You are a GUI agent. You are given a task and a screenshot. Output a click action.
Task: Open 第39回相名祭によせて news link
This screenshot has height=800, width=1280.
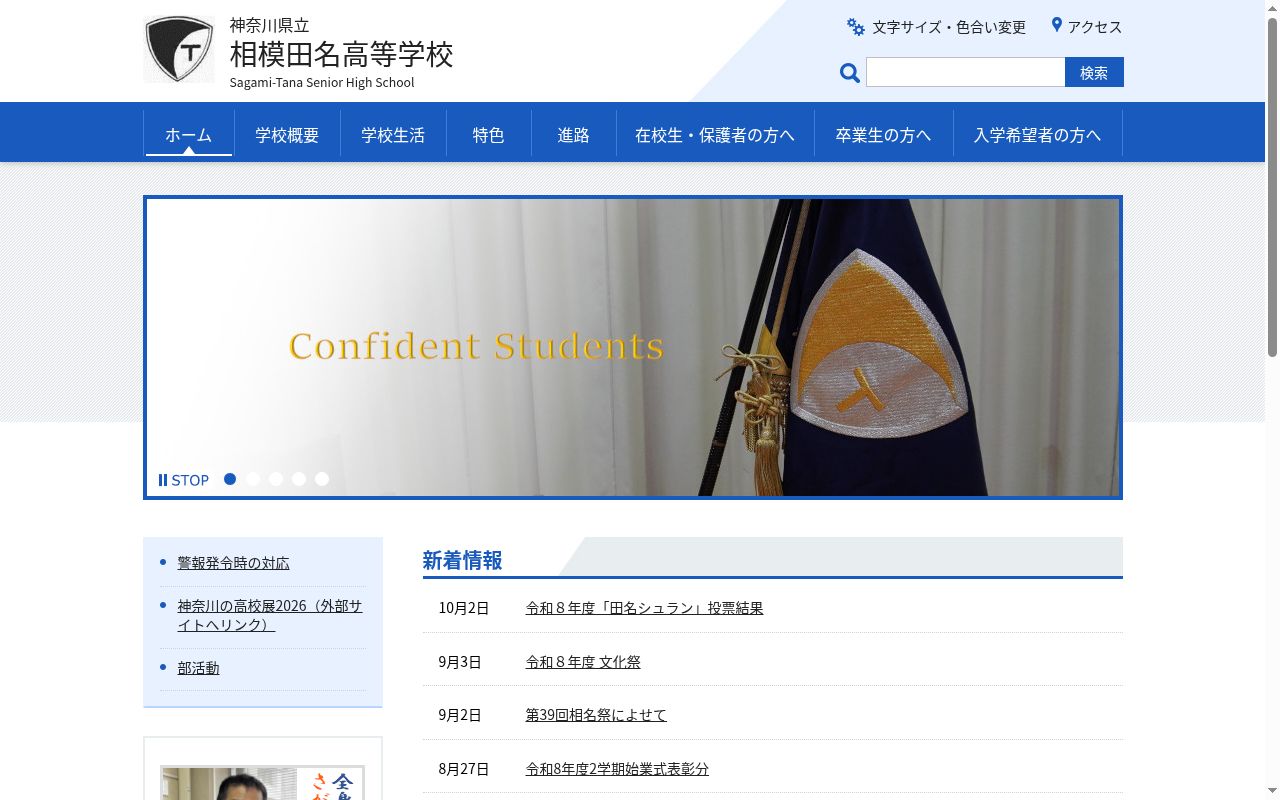(x=596, y=715)
